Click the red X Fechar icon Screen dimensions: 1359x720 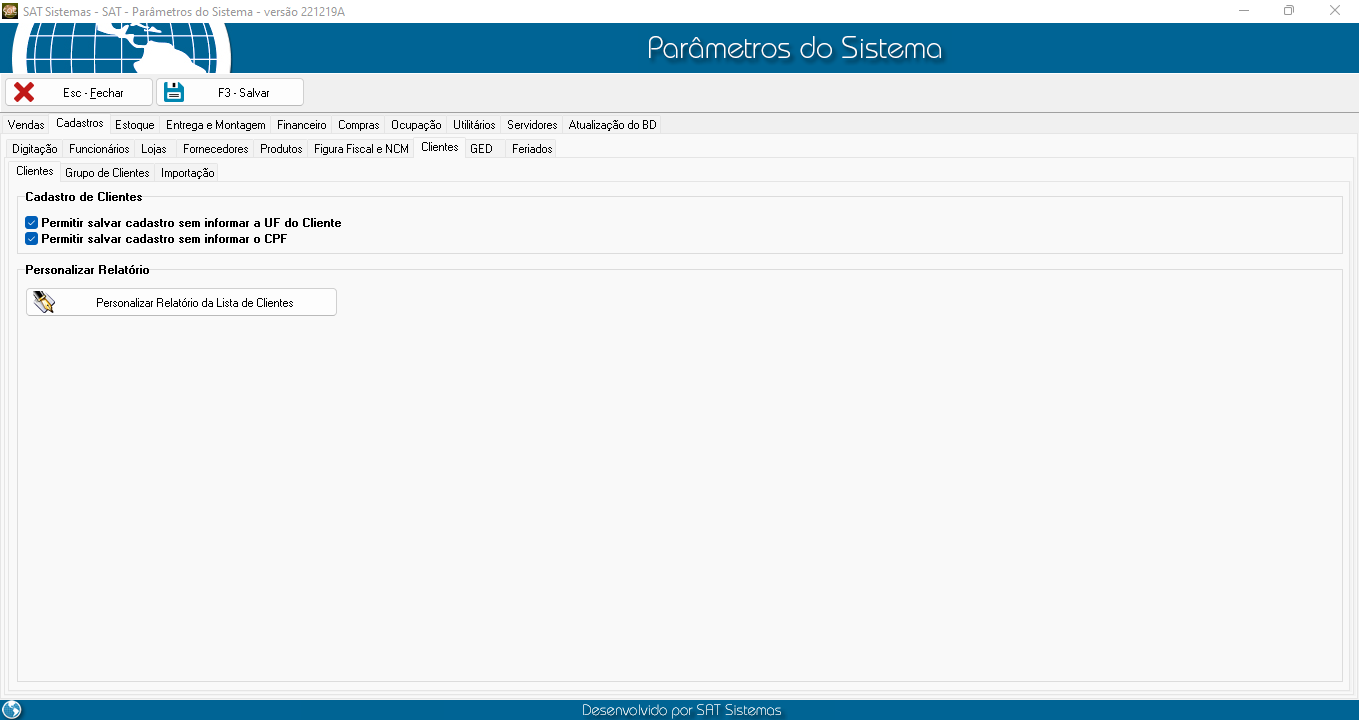coord(24,92)
